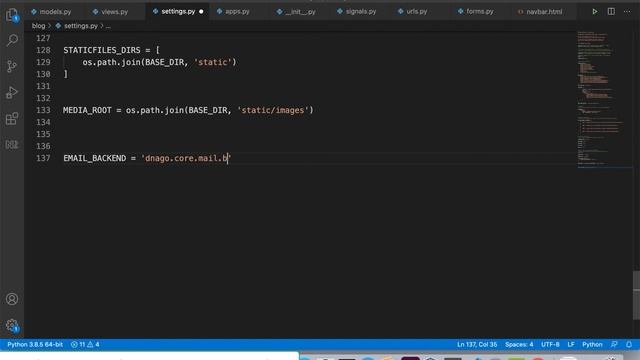The image size is (640, 360).
Task: Click BASE_DIR on line 133
Action: (207, 110)
